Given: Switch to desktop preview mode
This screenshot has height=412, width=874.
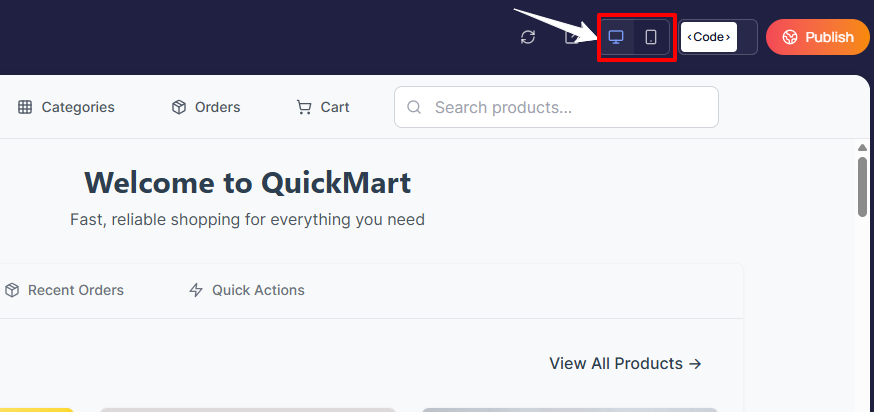Looking at the screenshot, I should 616,37.
